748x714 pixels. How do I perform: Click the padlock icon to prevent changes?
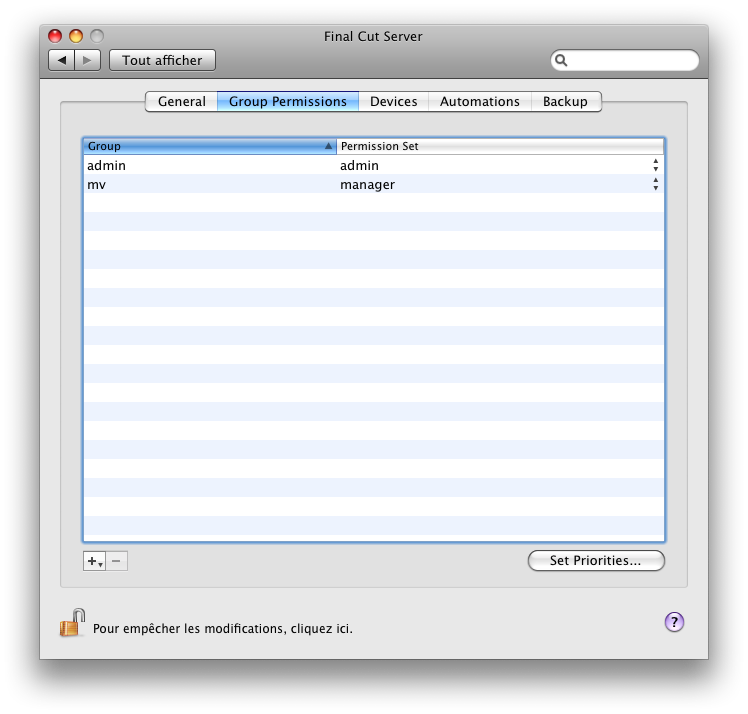coord(72,623)
